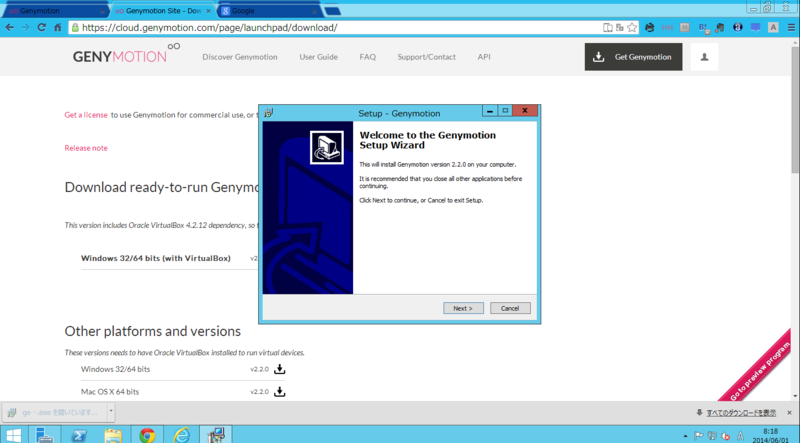Bookmark this page with the star icon
The image size is (800, 443).
tap(632, 28)
